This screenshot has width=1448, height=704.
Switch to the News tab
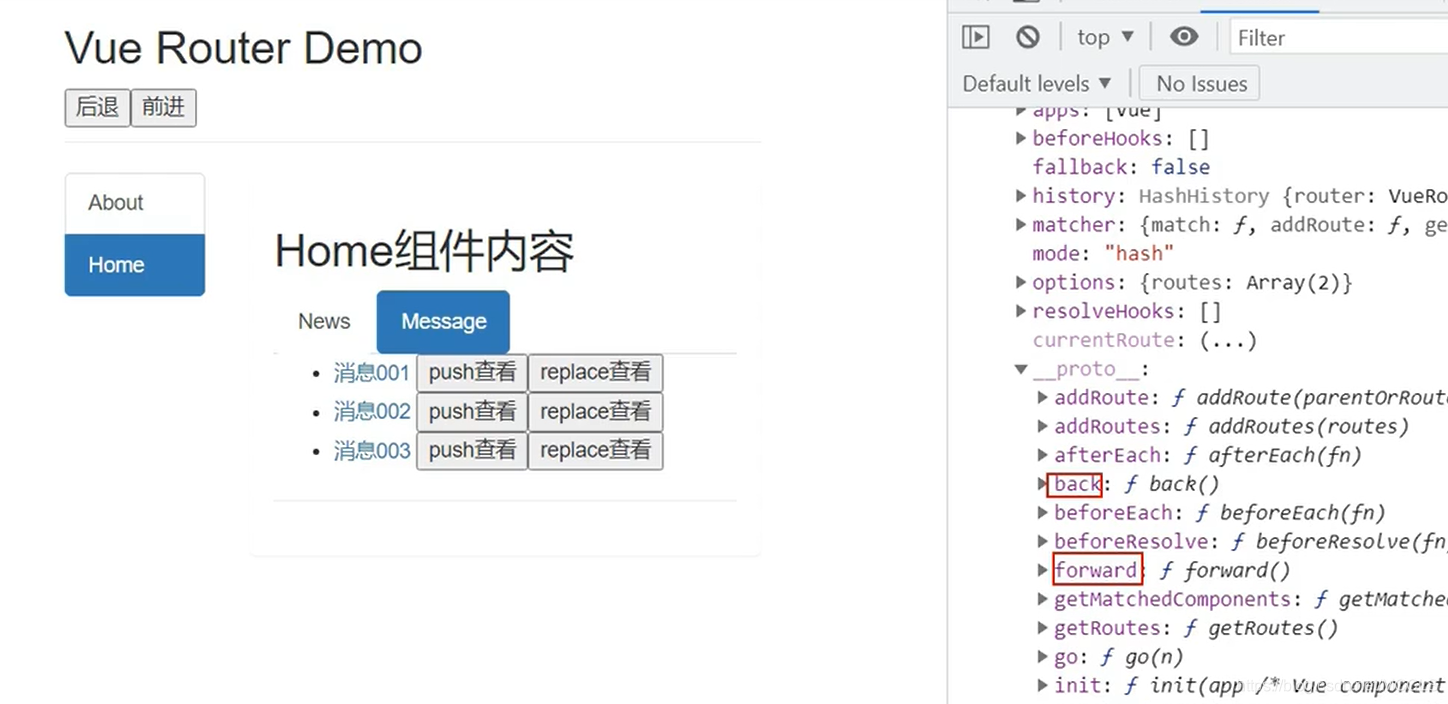(x=324, y=321)
